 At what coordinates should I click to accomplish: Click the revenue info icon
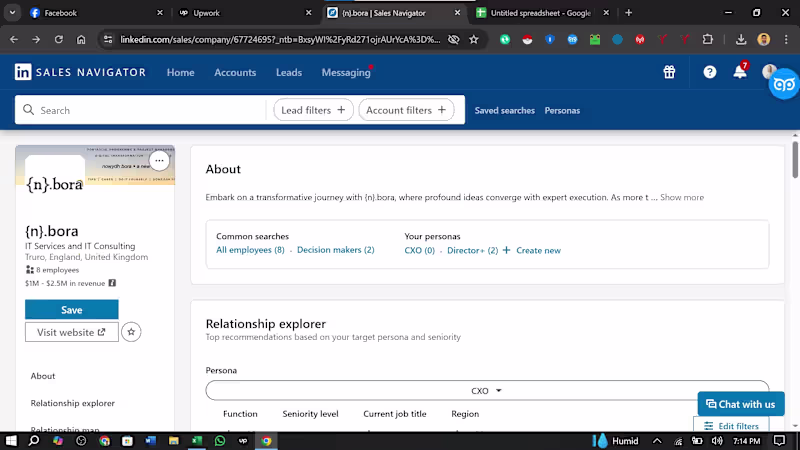pyautogui.click(x=112, y=283)
